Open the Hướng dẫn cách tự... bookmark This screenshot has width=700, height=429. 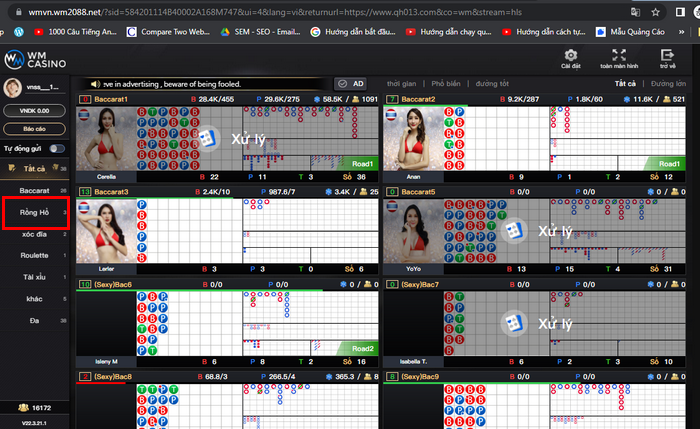543,32
